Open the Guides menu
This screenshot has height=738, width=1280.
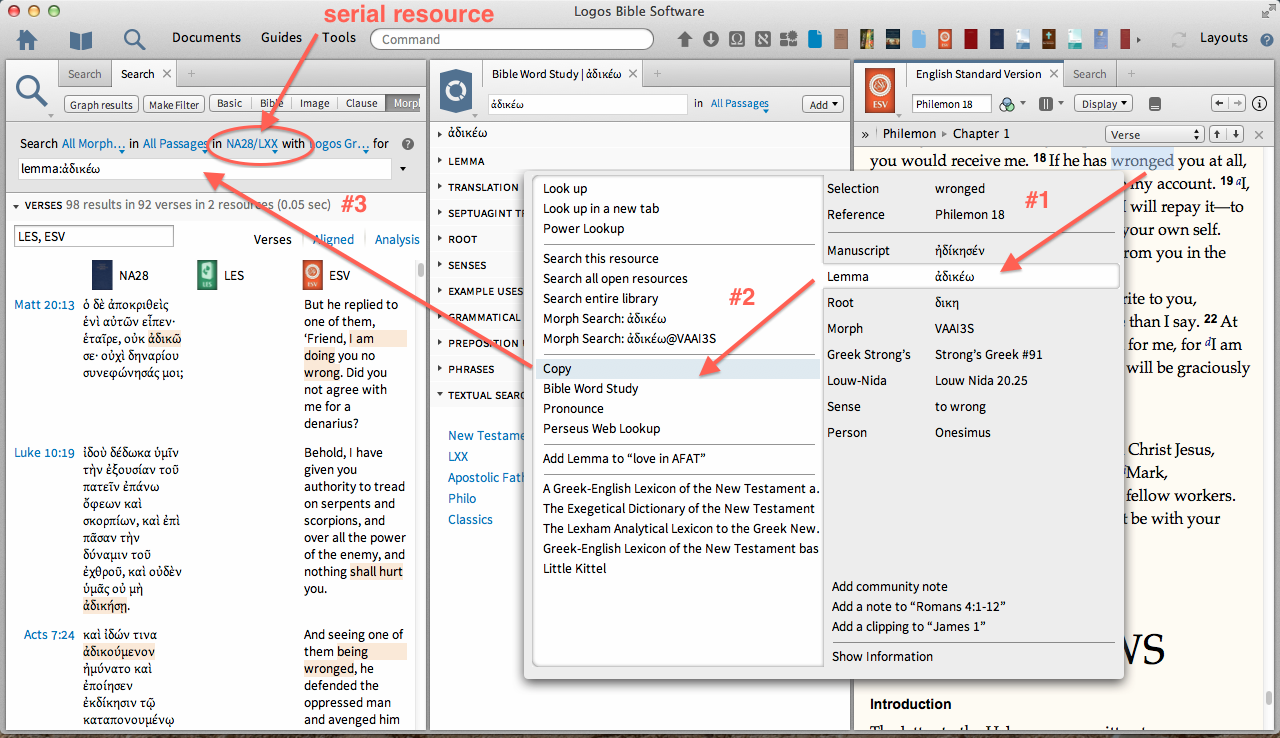pos(282,38)
